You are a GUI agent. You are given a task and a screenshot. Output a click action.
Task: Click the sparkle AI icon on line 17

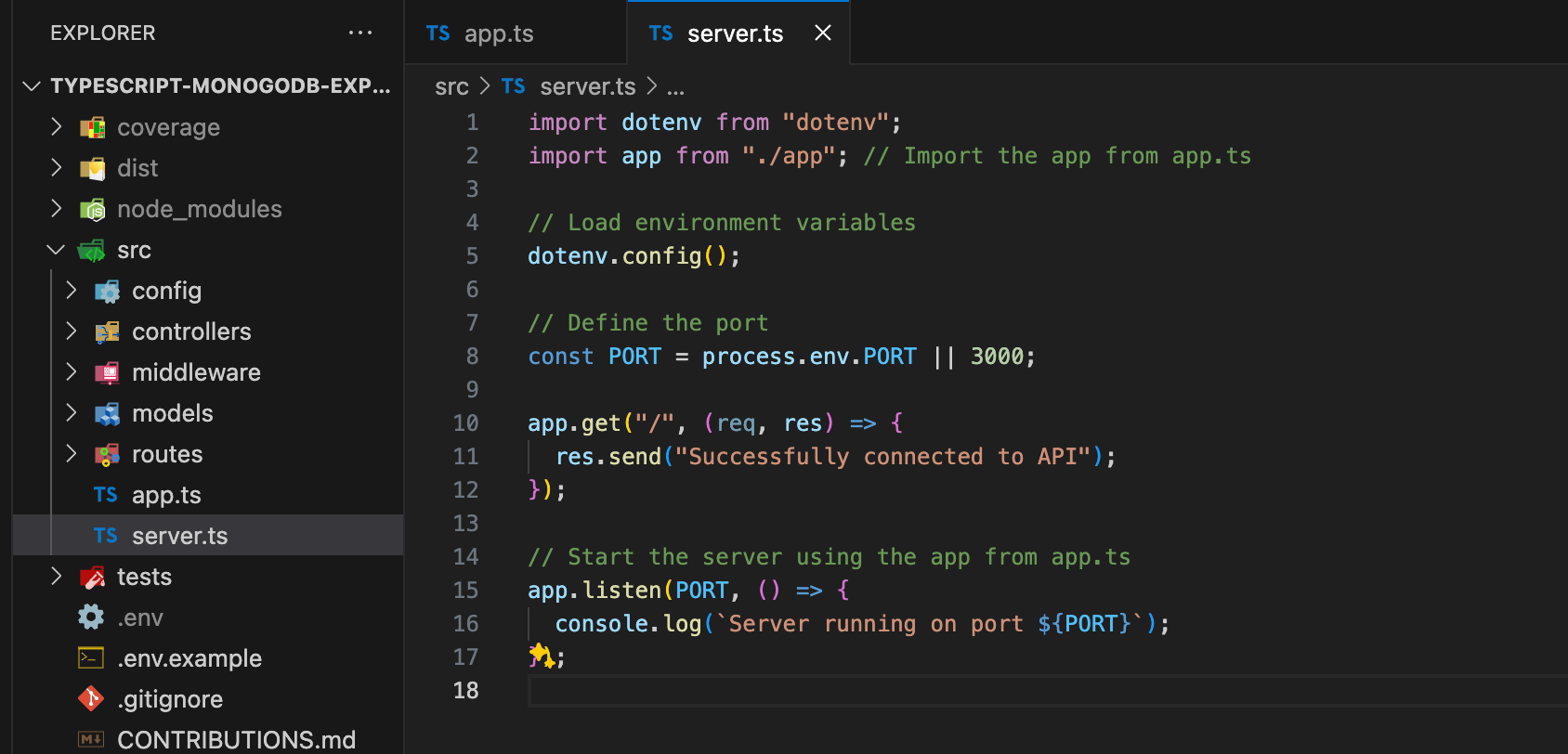tap(541, 656)
